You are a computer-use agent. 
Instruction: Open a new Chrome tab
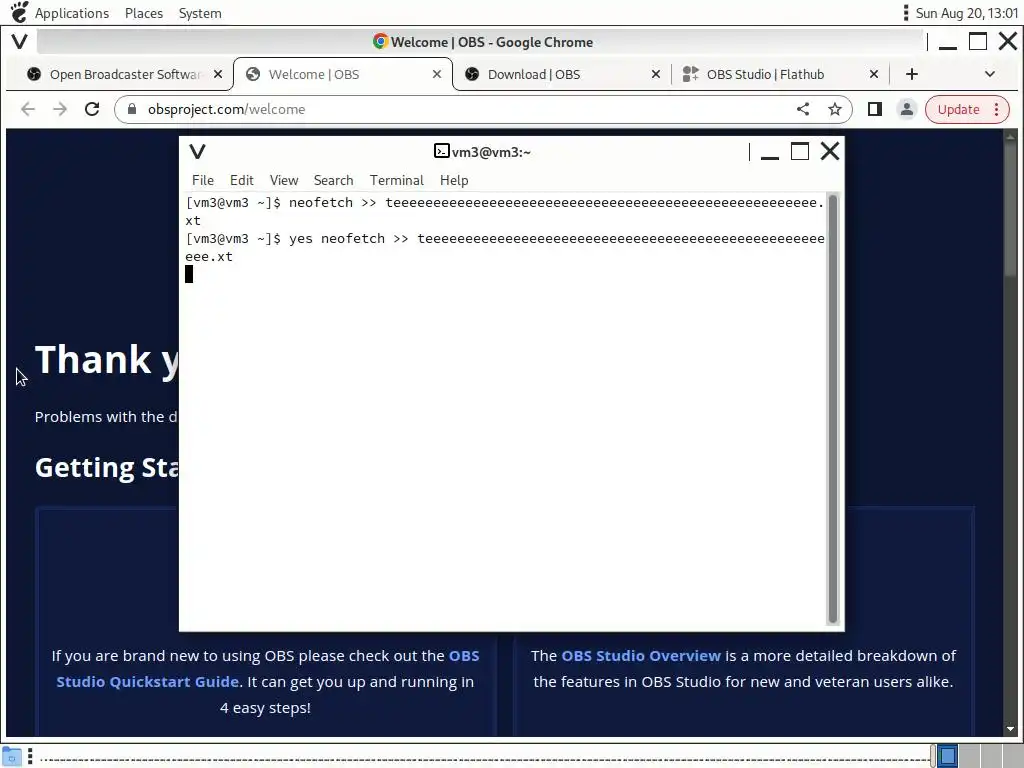click(912, 74)
